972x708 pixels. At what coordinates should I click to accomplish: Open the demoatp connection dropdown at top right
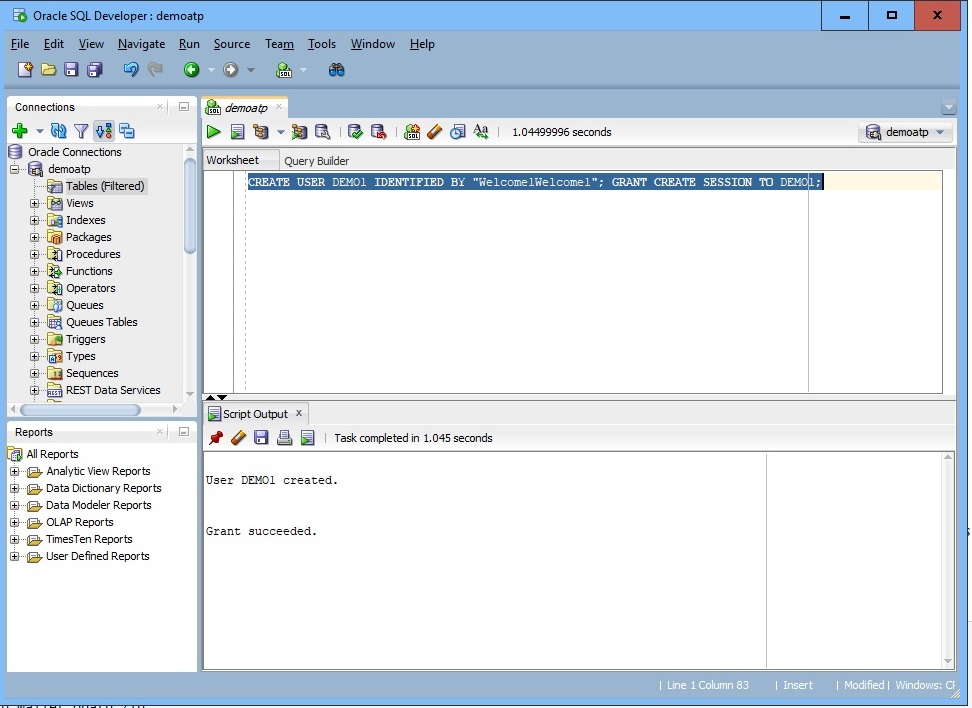pos(906,132)
